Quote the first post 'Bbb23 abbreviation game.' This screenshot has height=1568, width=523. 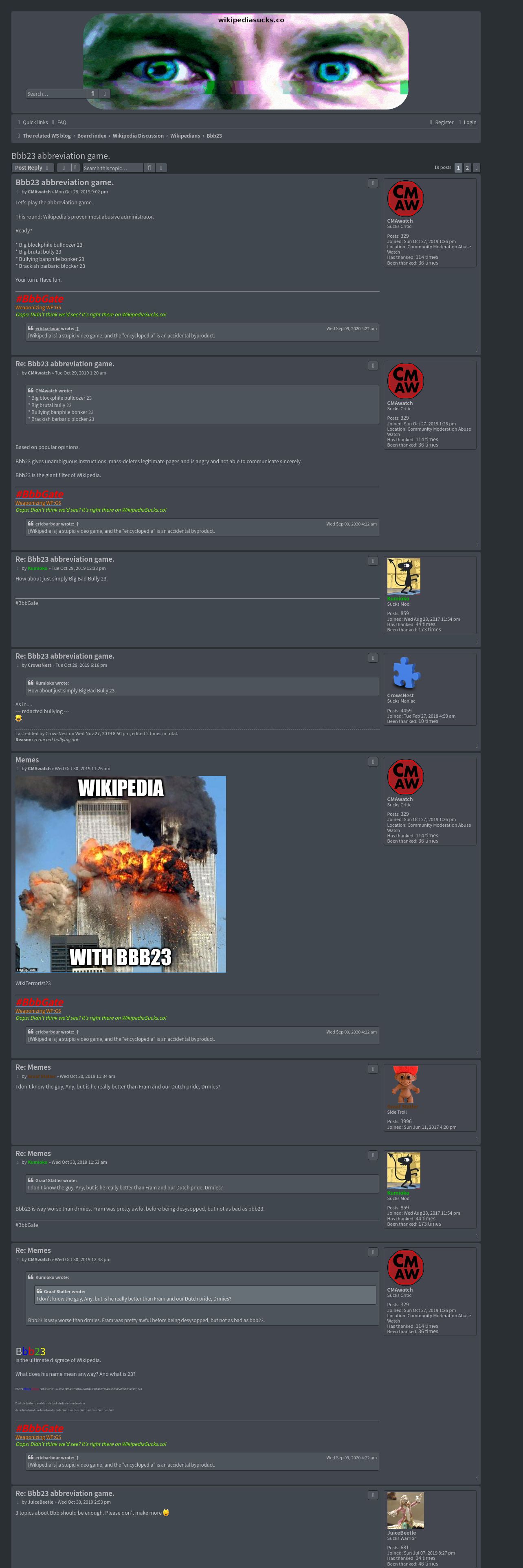pos(373,183)
